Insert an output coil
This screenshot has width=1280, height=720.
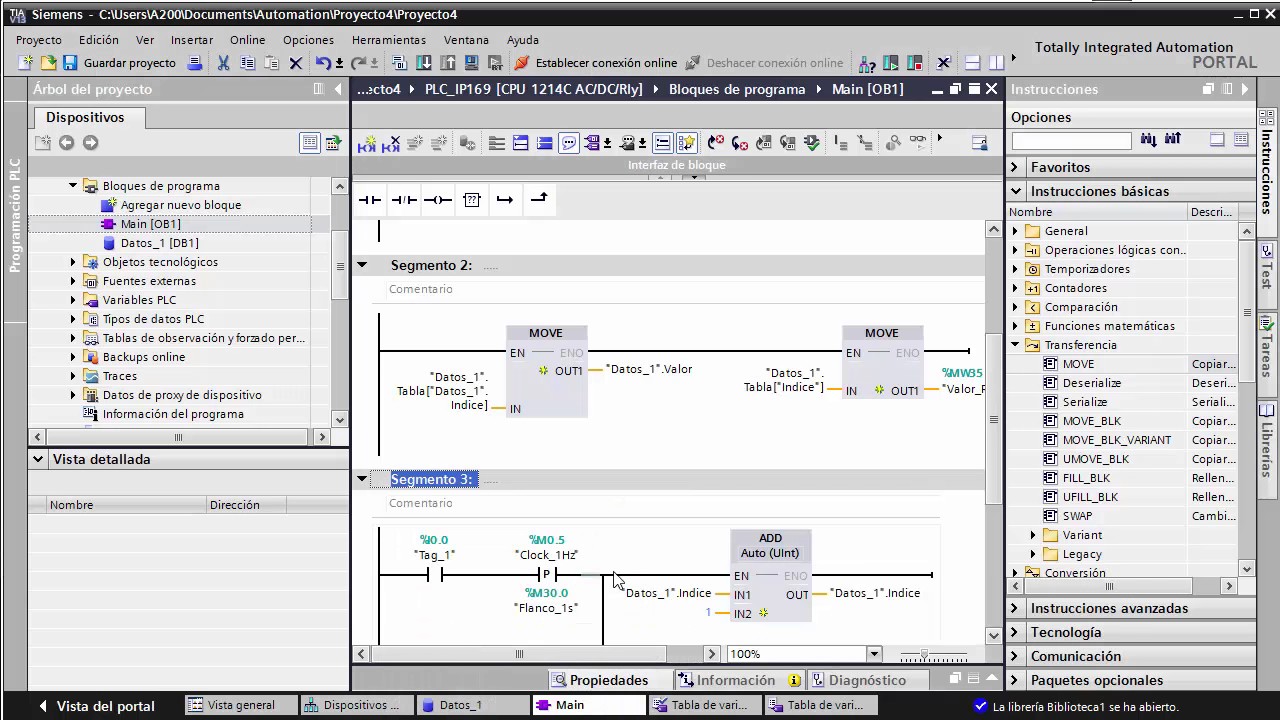coord(438,200)
